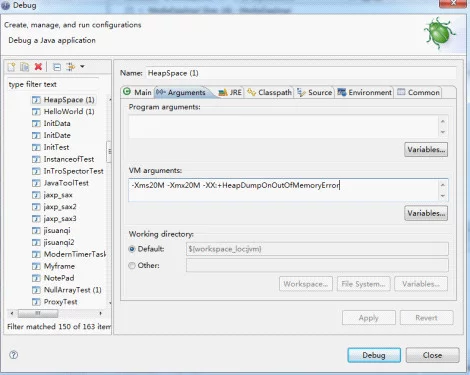The width and height of the screenshot is (470, 375).
Task: Click the Close button
Action: (432, 355)
